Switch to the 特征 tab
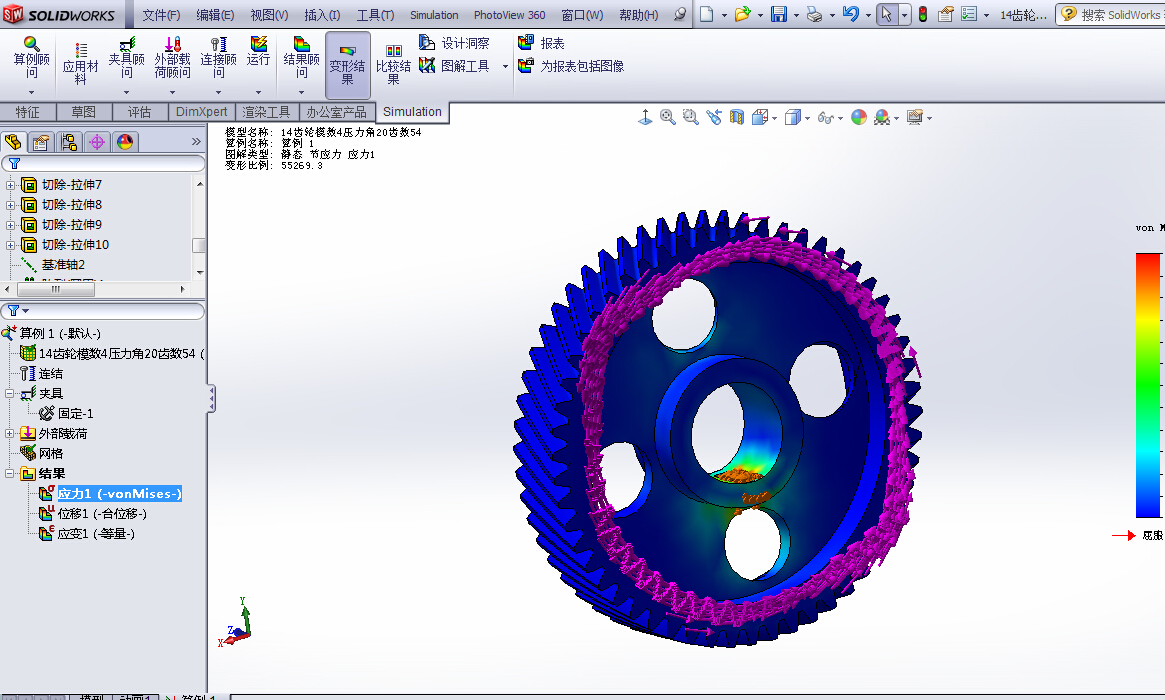 tap(27, 111)
